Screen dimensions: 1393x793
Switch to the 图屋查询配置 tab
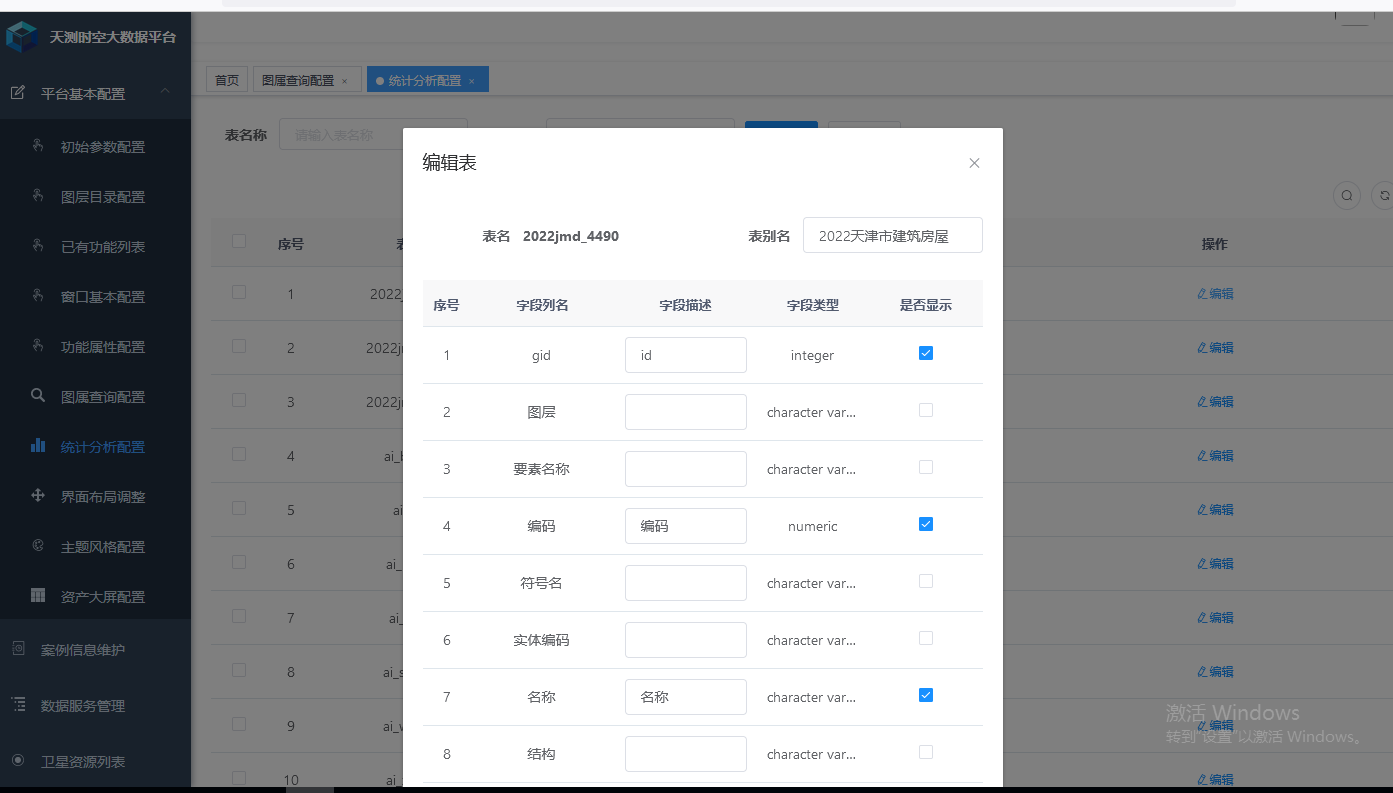[x=300, y=78]
